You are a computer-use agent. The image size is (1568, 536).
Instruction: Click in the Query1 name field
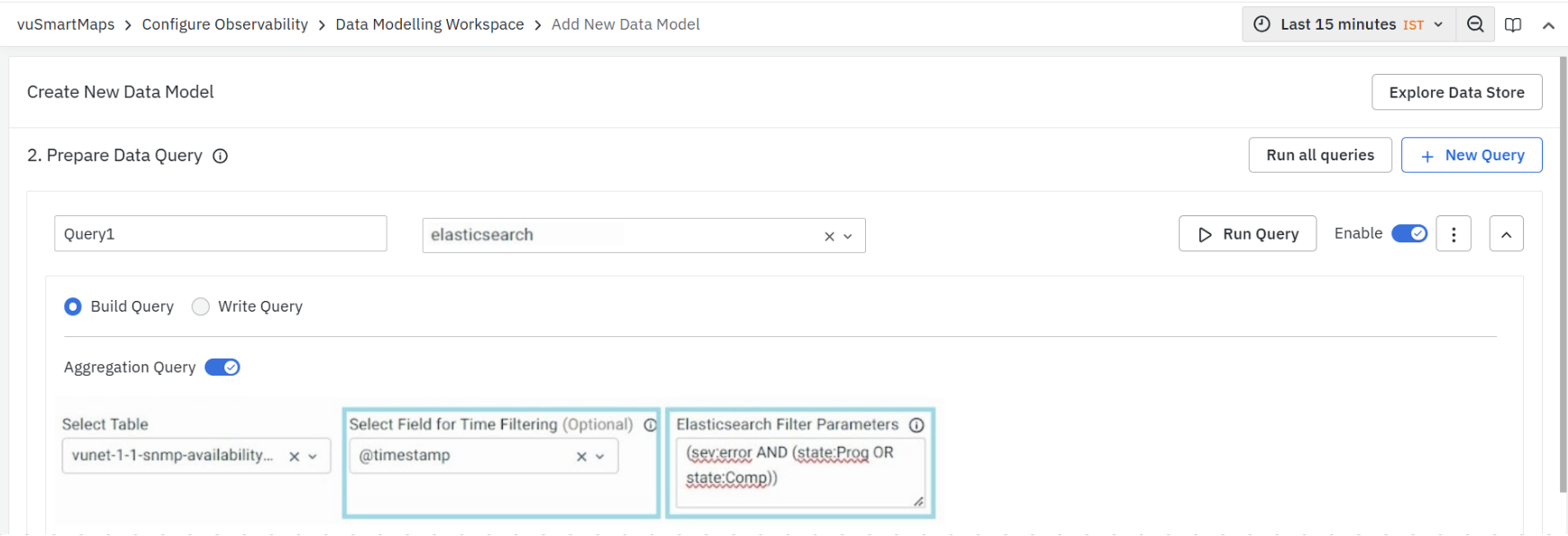tap(220, 234)
